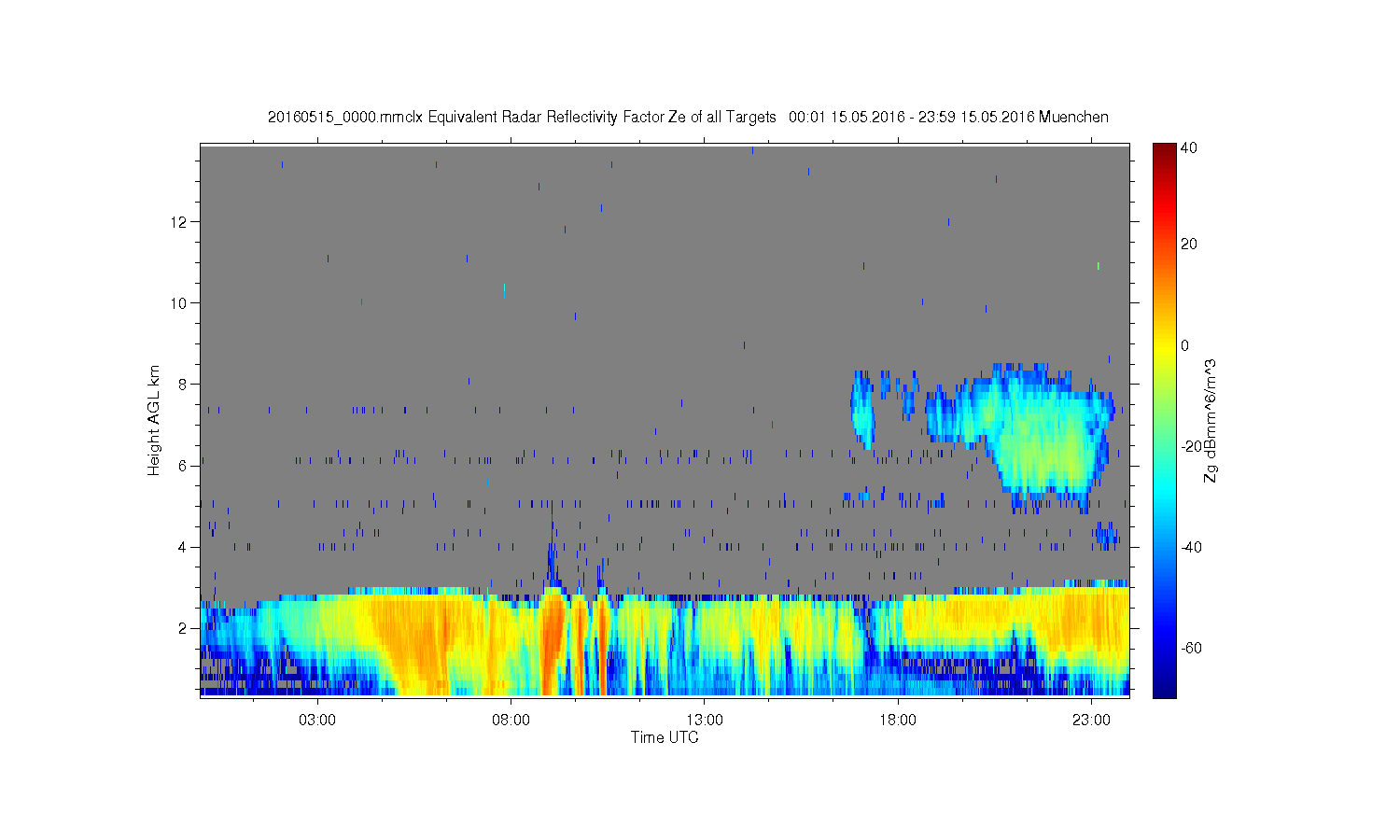
Task: Click the colorbar label -40
Action: click(x=1191, y=547)
